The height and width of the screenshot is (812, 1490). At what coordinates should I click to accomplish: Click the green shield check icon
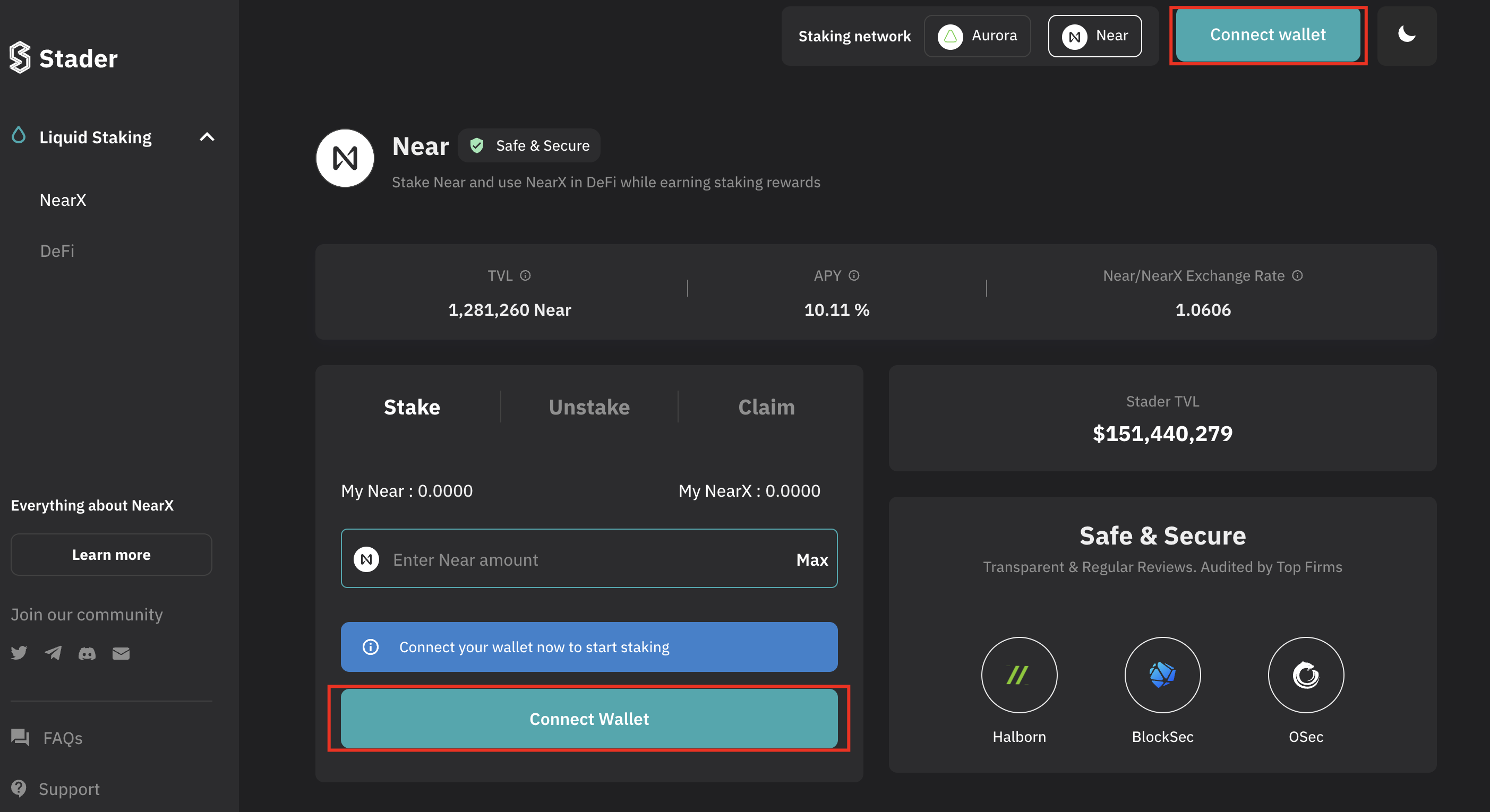(477, 145)
